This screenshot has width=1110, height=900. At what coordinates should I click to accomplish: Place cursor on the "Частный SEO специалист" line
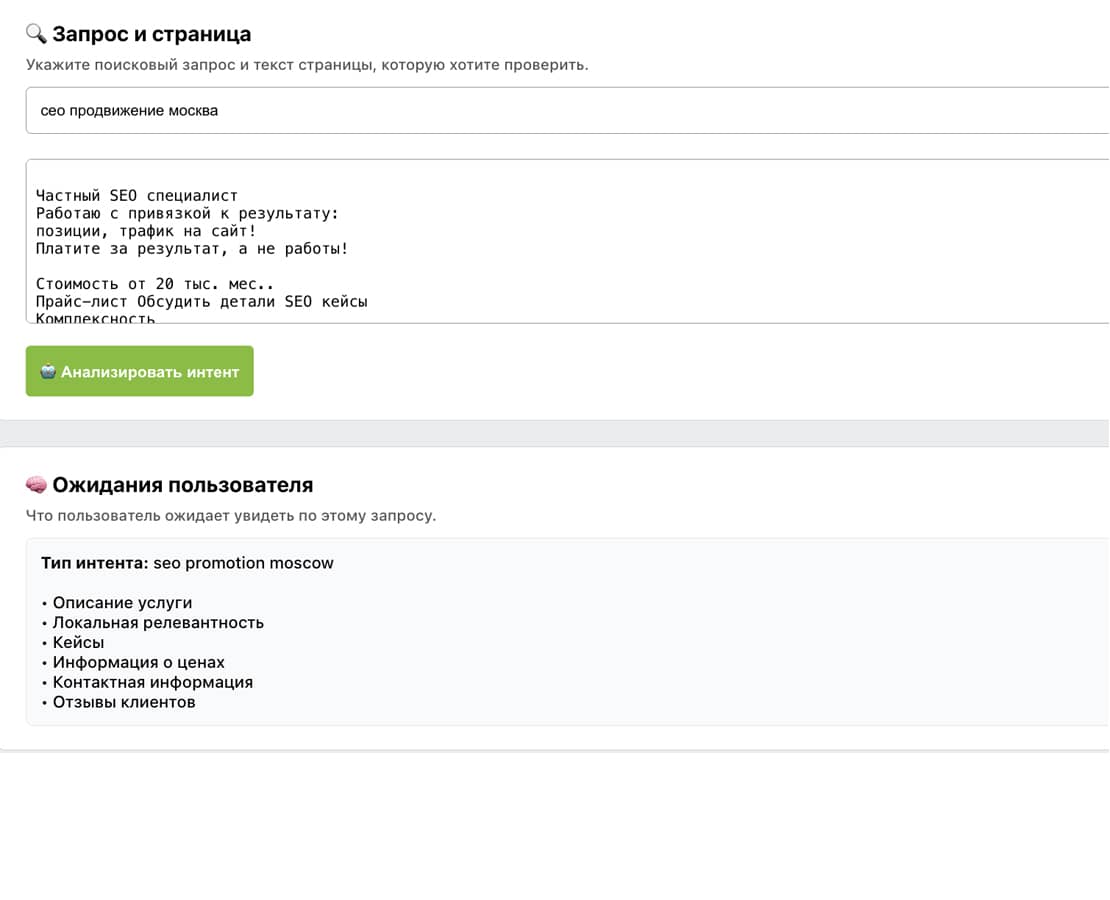point(137,196)
